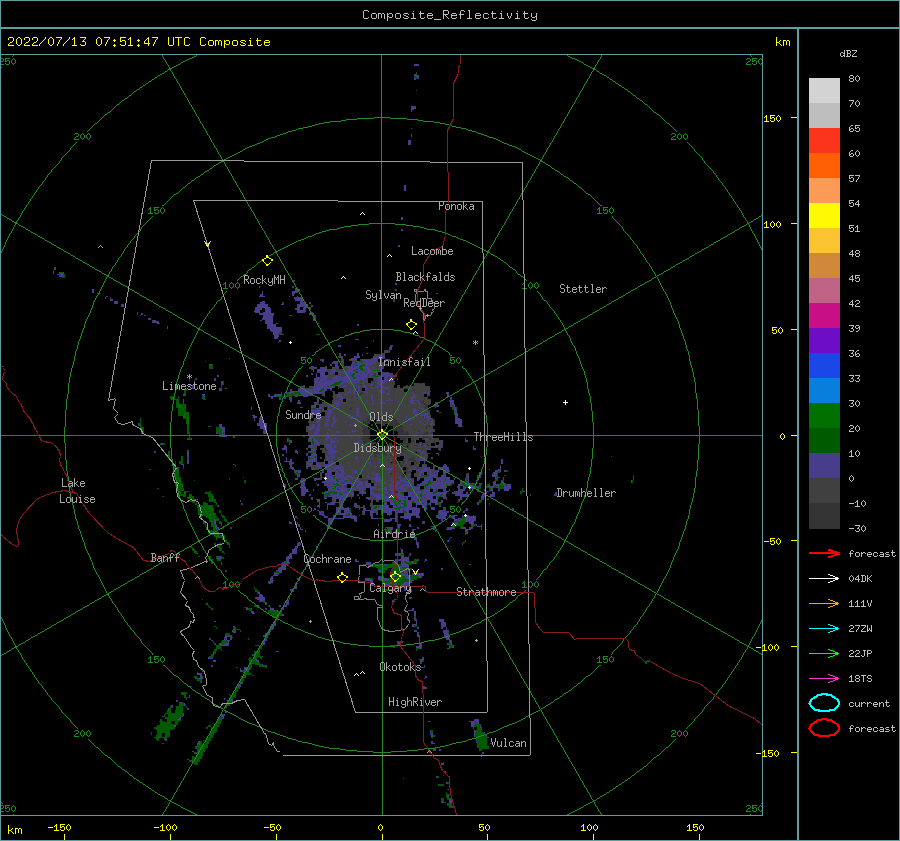This screenshot has height=841, width=900.
Task: Click the cyan 27ZW arrow icon
Action: pos(824,629)
